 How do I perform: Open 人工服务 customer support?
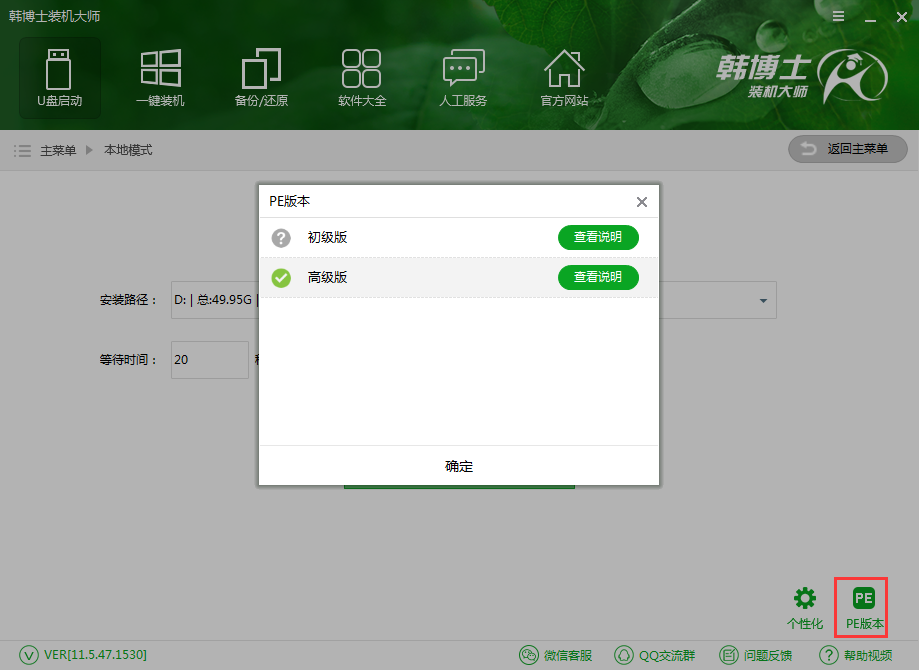click(x=462, y=78)
